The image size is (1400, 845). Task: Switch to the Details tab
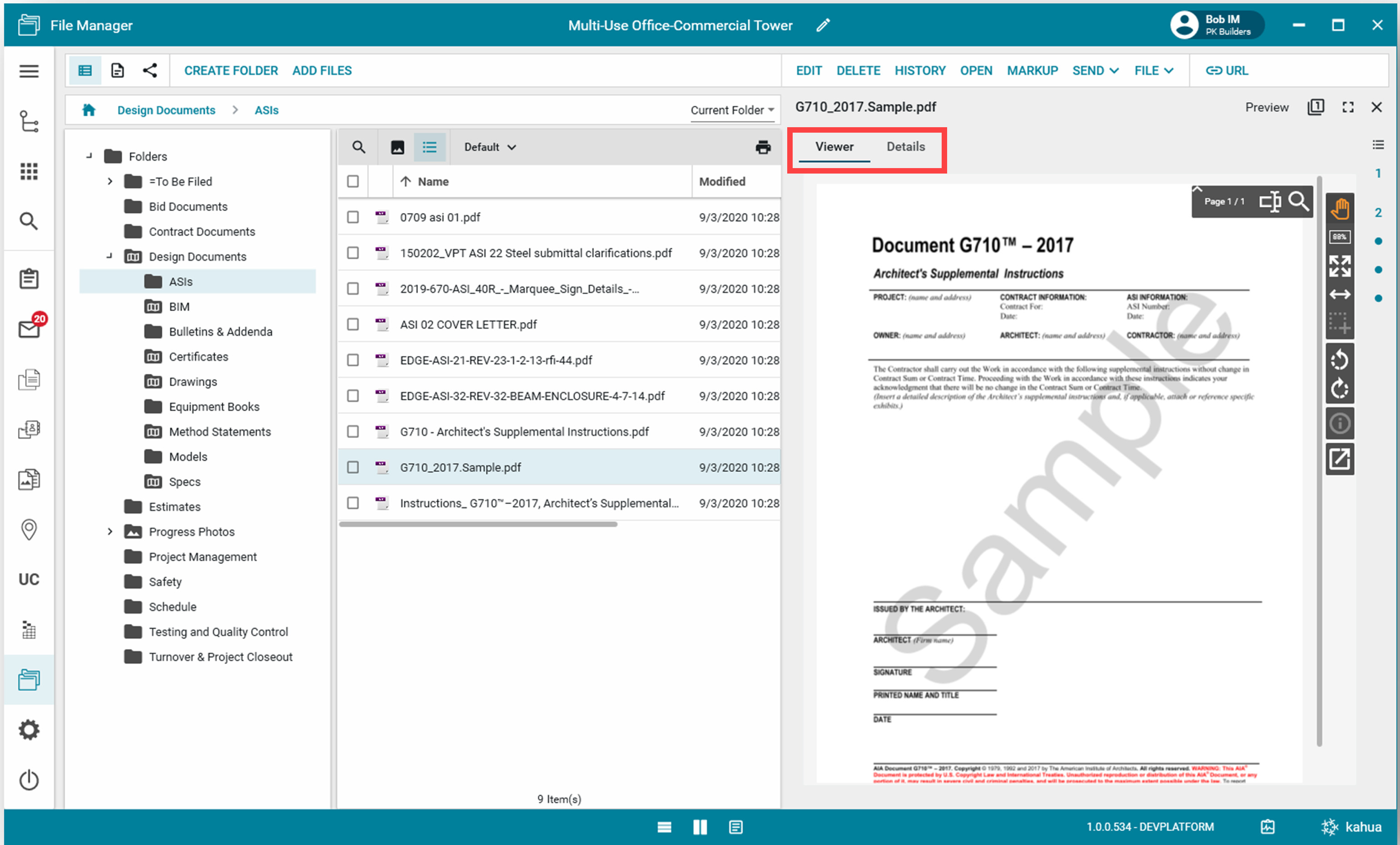[x=905, y=147]
